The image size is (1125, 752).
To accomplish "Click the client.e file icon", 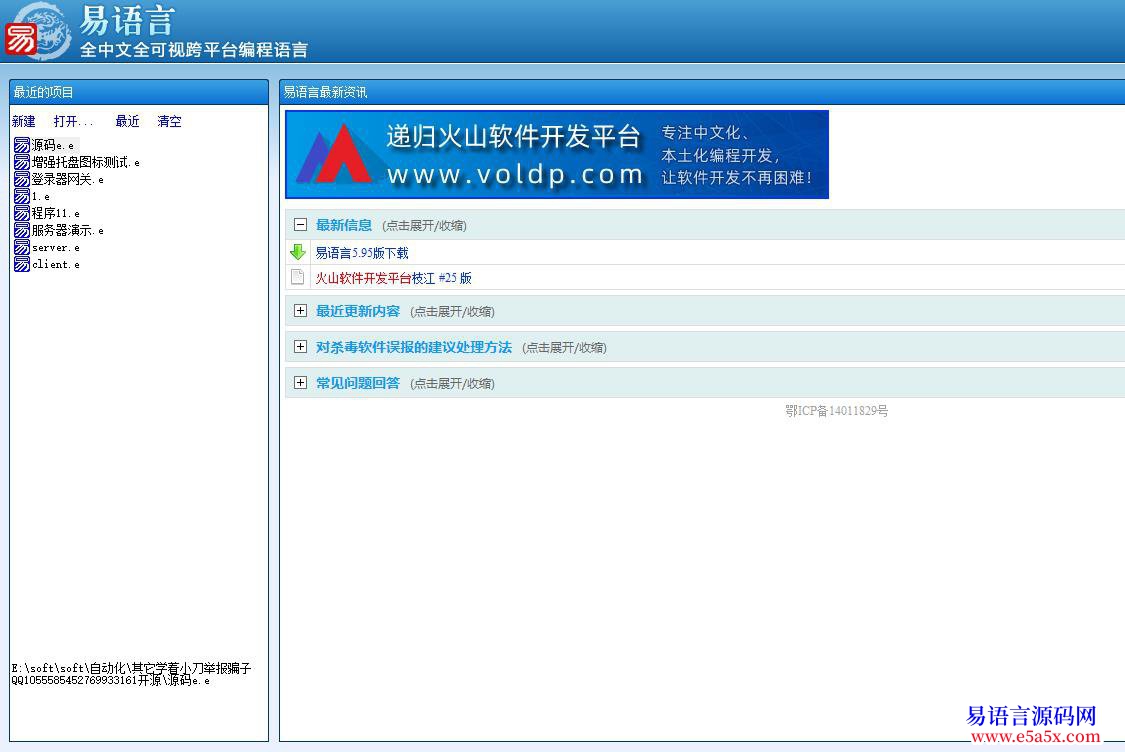I will point(20,264).
